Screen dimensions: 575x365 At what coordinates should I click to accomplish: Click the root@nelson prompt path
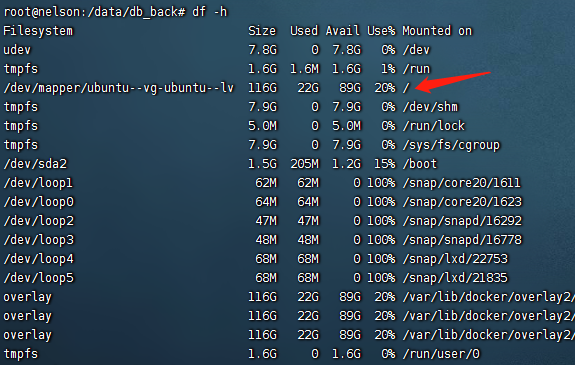pyautogui.click(x=95, y=12)
